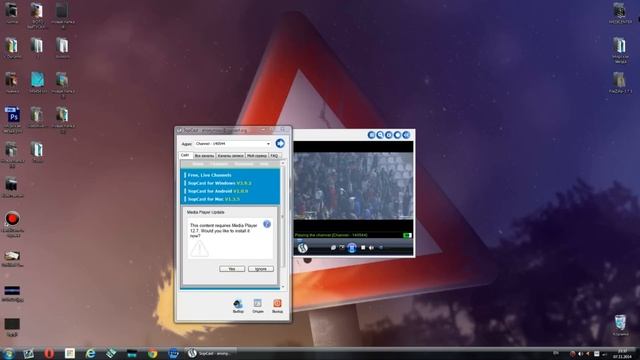Click the video area in the player window
Screen dimensions: 640x360
pyautogui.click(x=353, y=186)
